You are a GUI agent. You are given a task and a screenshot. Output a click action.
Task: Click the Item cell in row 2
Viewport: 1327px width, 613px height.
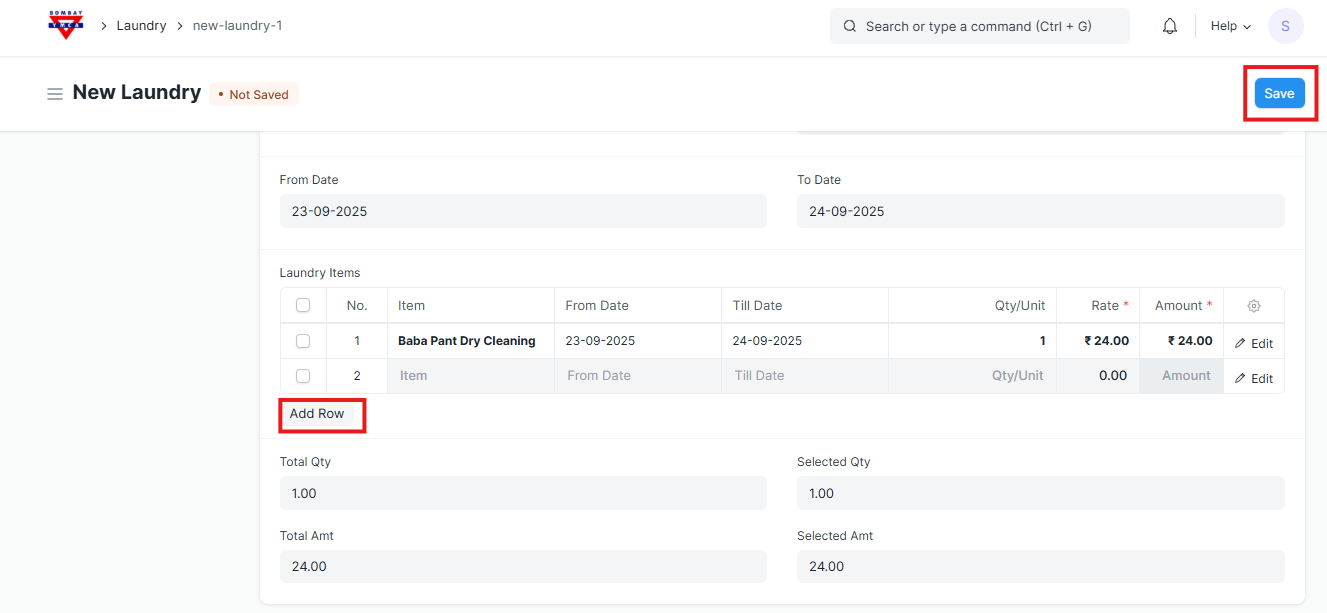click(470, 376)
